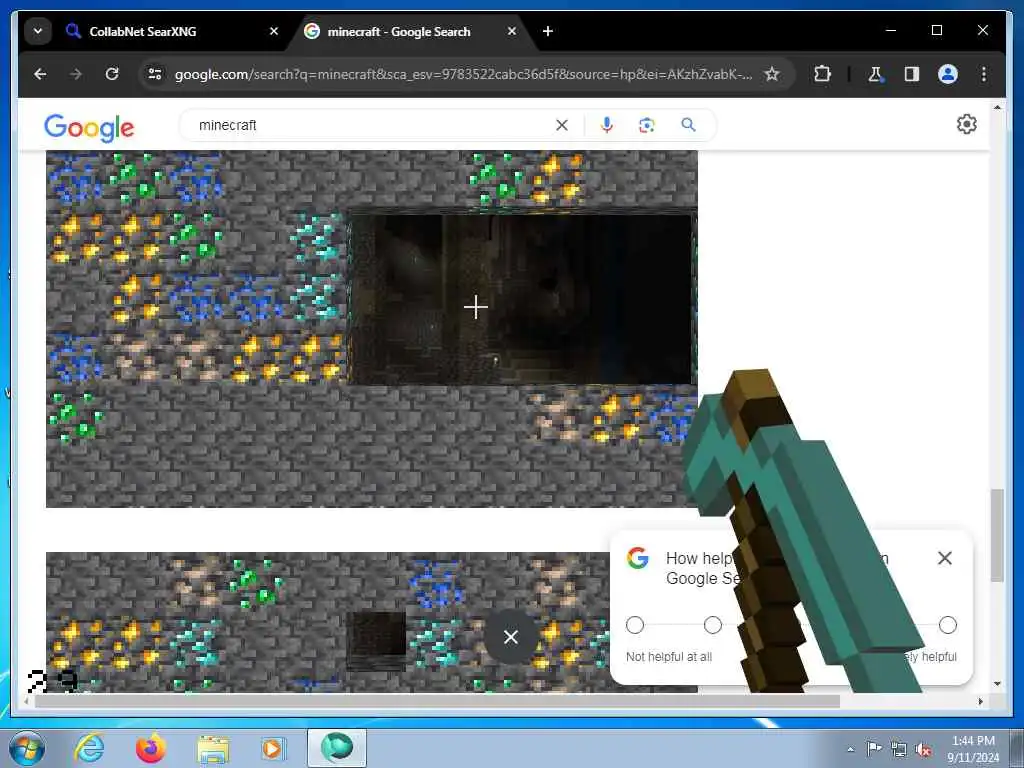
Task: Mine the large dark cave opening
Action: (x=521, y=298)
